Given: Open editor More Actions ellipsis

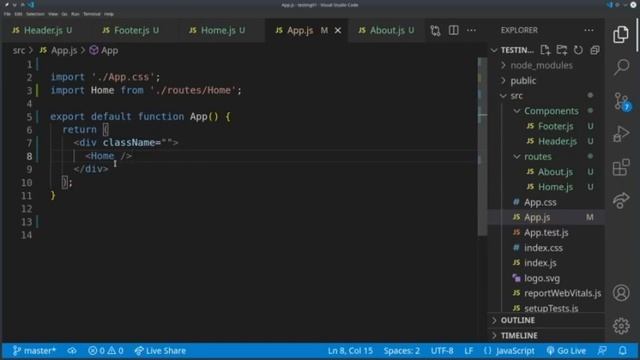Looking at the screenshot, I should point(471,30).
